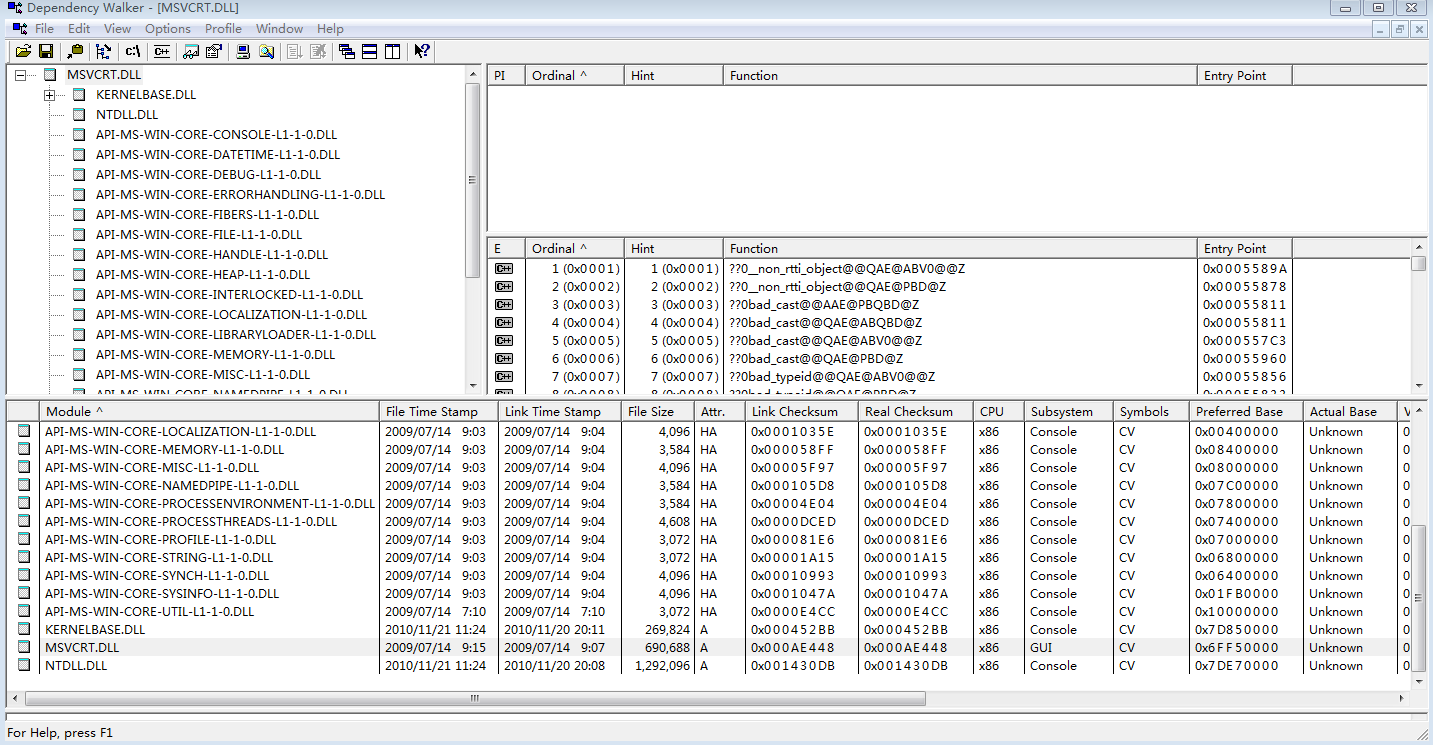Screen dimensions: 1433x745
Task: Click the C++ icon for ordinal 4 export
Action: [504, 323]
